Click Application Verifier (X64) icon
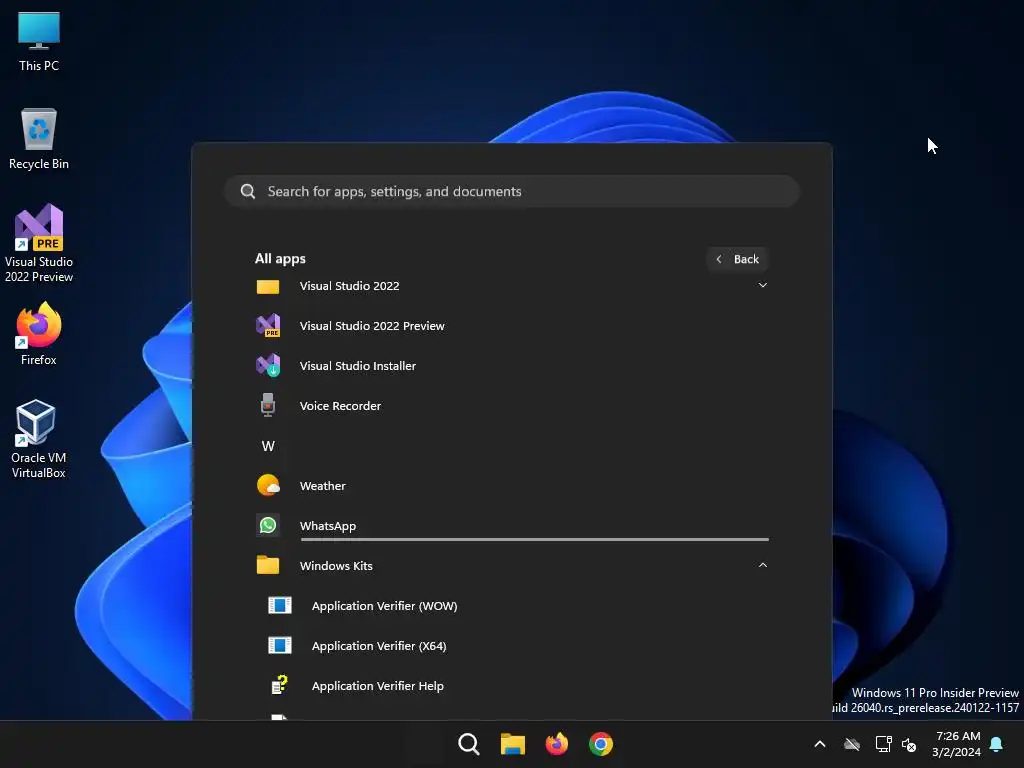This screenshot has width=1024, height=768. coord(280,645)
